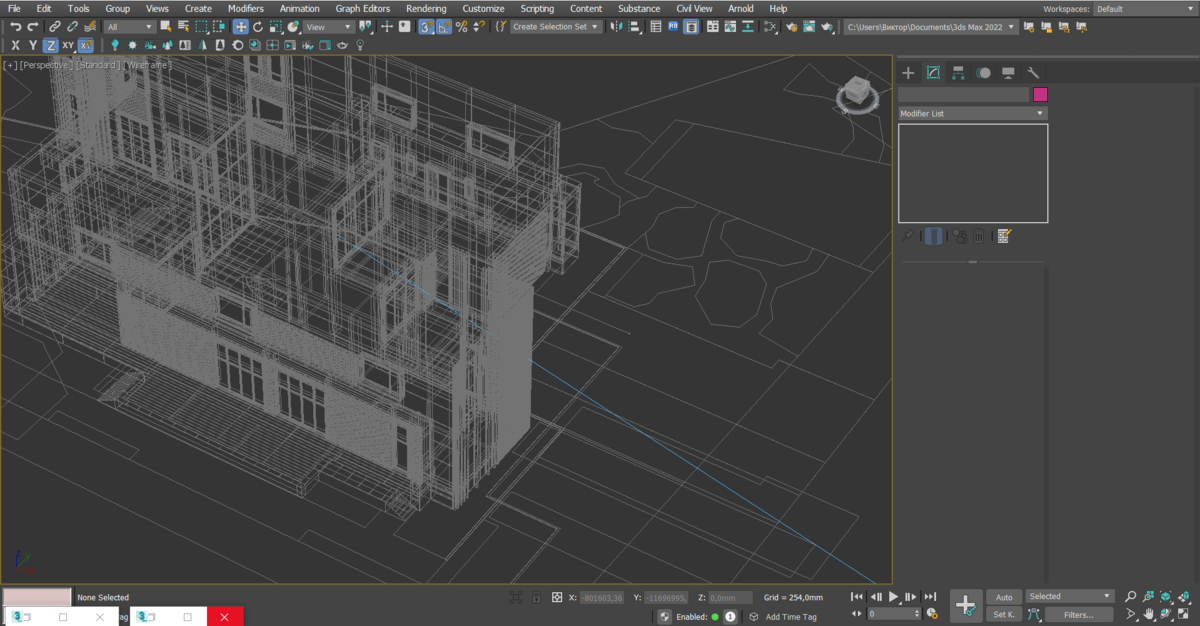Open the Workspaces Default dropdown

pos(1144,9)
